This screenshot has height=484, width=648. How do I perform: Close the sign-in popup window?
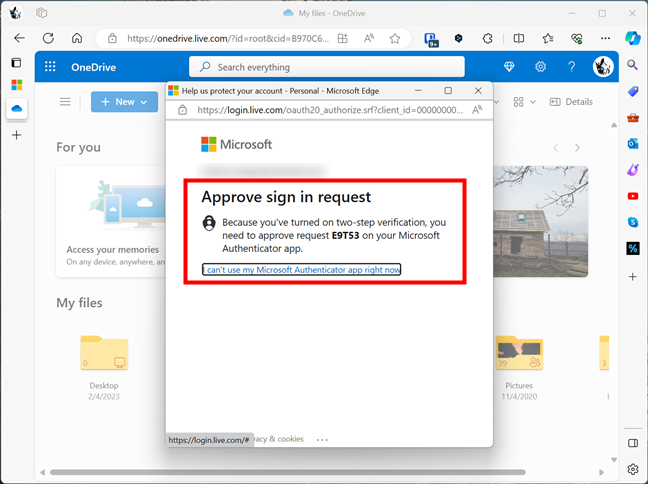pyautogui.click(x=478, y=91)
